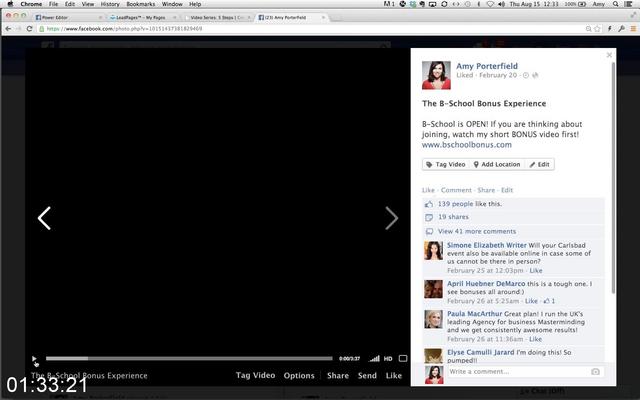The image size is (640, 400).
Task: Click the Wi-Fi menu bar icon
Action: coord(490,4)
